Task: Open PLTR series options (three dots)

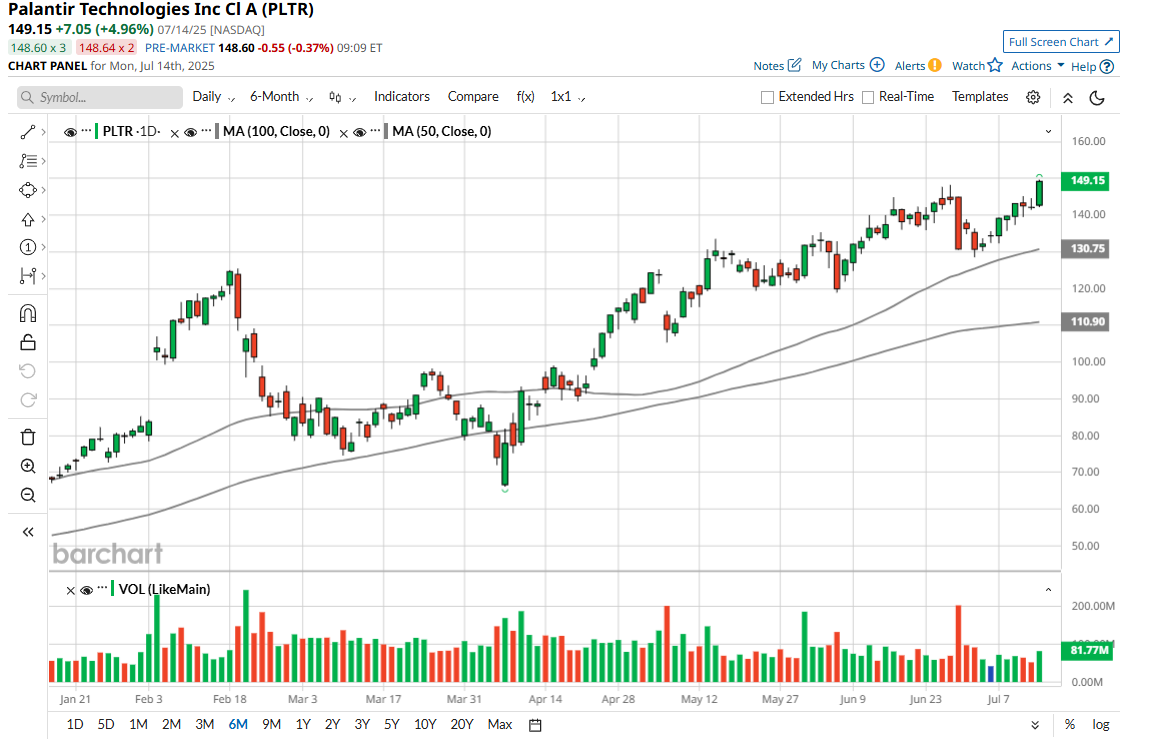Action: [86, 131]
